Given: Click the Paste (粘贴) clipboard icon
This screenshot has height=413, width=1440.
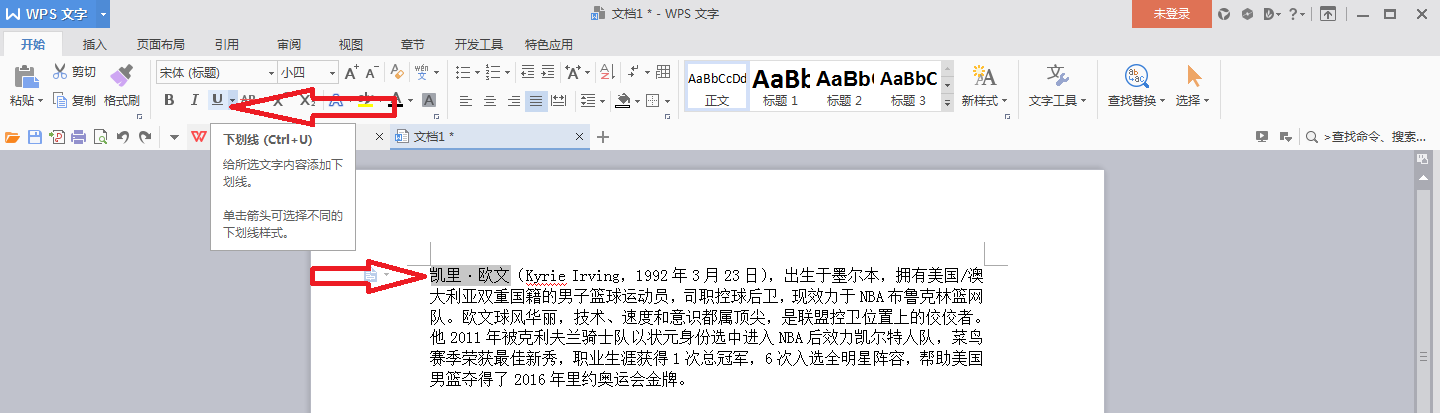Looking at the screenshot, I should [x=25, y=77].
